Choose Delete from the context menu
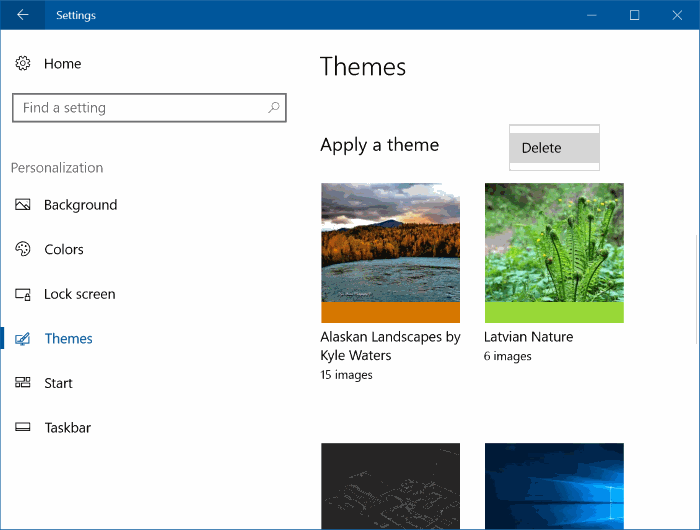This screenshot has width=700, height=530. coord(553,148)
